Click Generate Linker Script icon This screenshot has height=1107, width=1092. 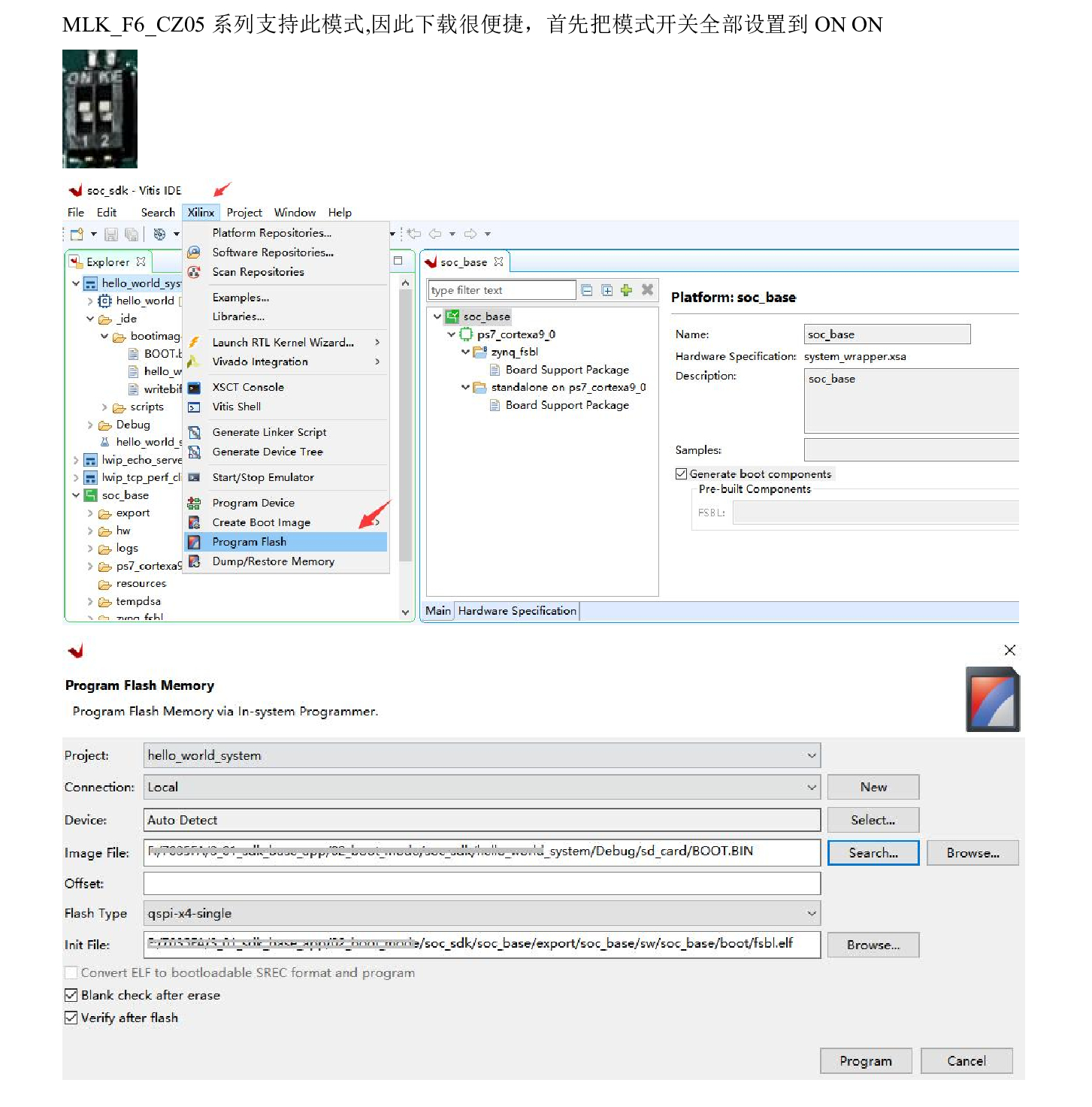[194, 432]
